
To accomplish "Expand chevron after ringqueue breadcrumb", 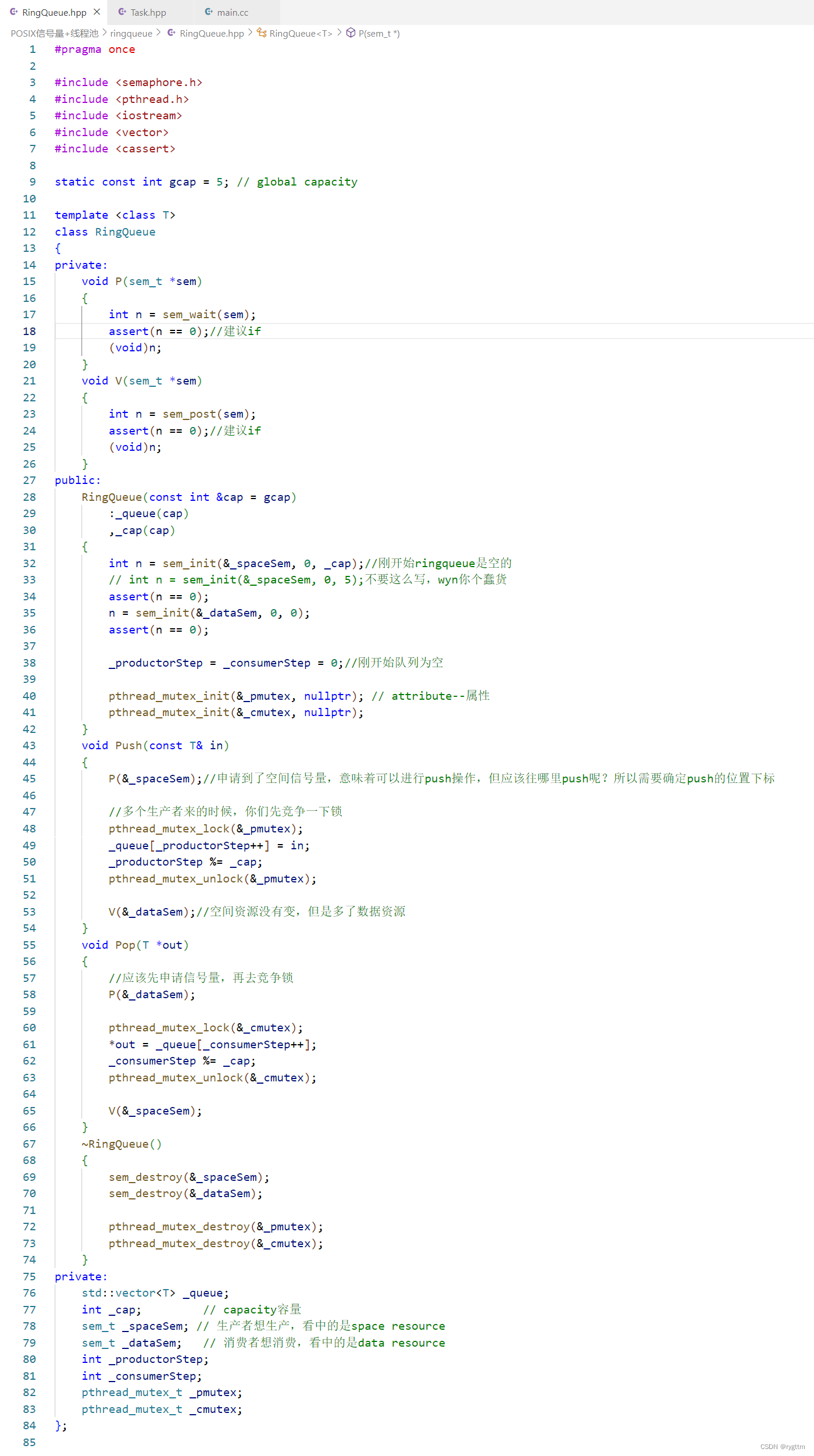I will point(159,33).
